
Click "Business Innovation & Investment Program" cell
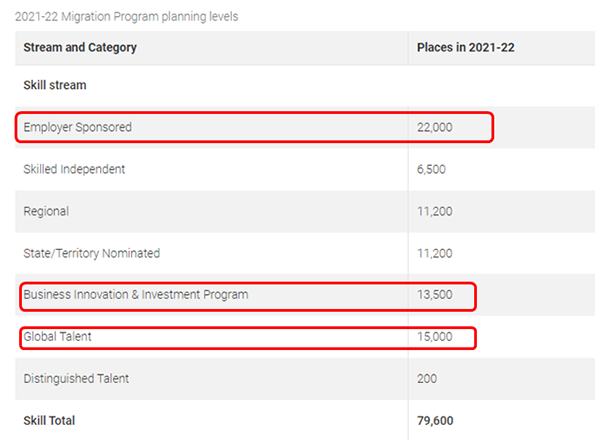coord(135,295)
